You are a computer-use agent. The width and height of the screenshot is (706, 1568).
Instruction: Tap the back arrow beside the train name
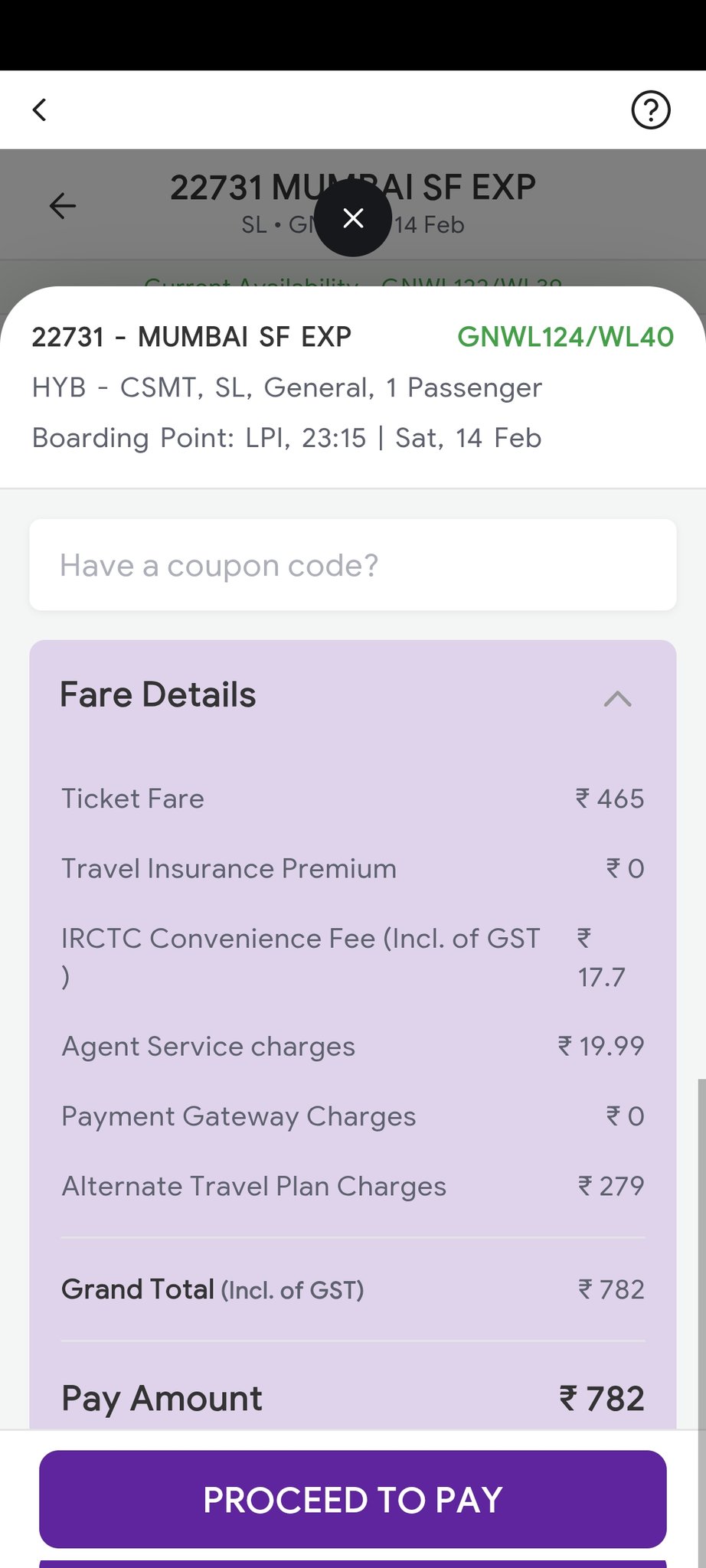pos(63,205)
